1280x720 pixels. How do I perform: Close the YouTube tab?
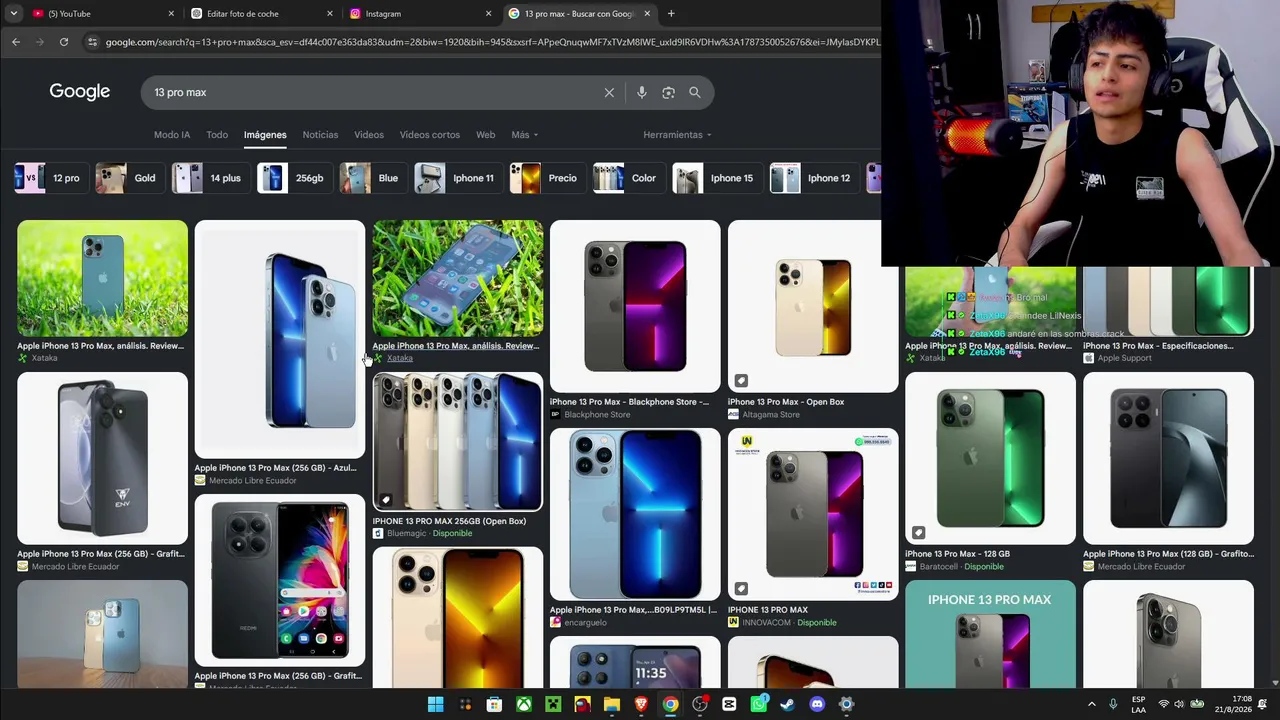click(x=171, y=14)
